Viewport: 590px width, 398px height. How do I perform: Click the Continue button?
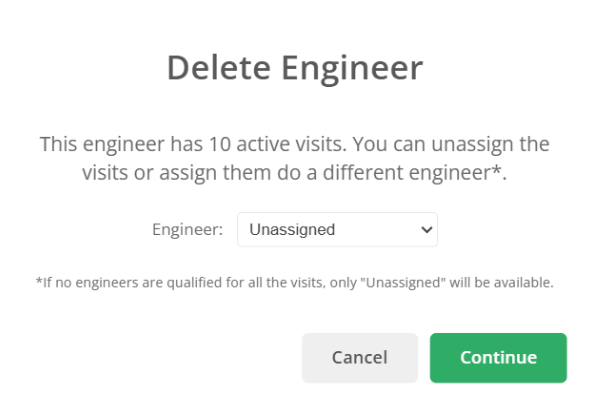pos(498,358)
